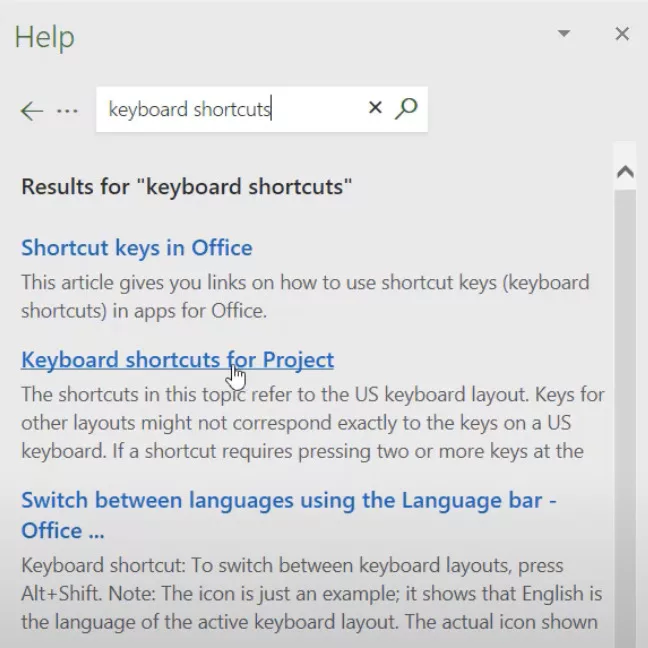Close the Help pane
This screenshot has width=648, height=648.
coord(622,33)
